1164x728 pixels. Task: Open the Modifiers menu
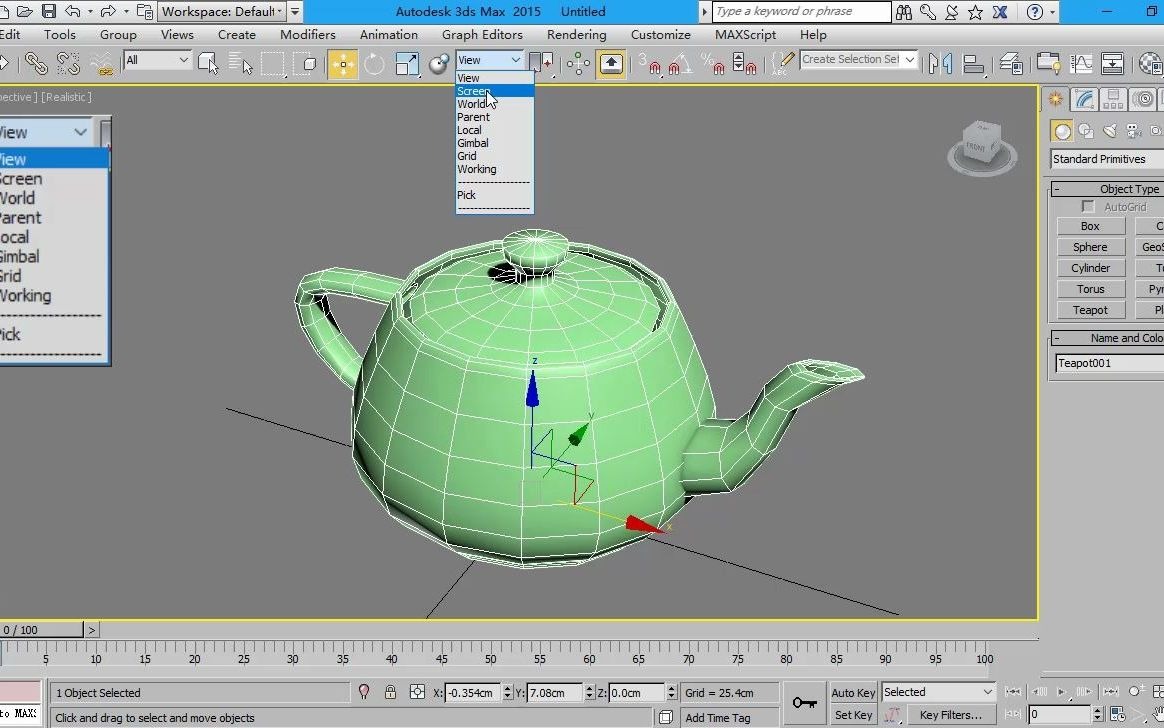pos(307,34)
